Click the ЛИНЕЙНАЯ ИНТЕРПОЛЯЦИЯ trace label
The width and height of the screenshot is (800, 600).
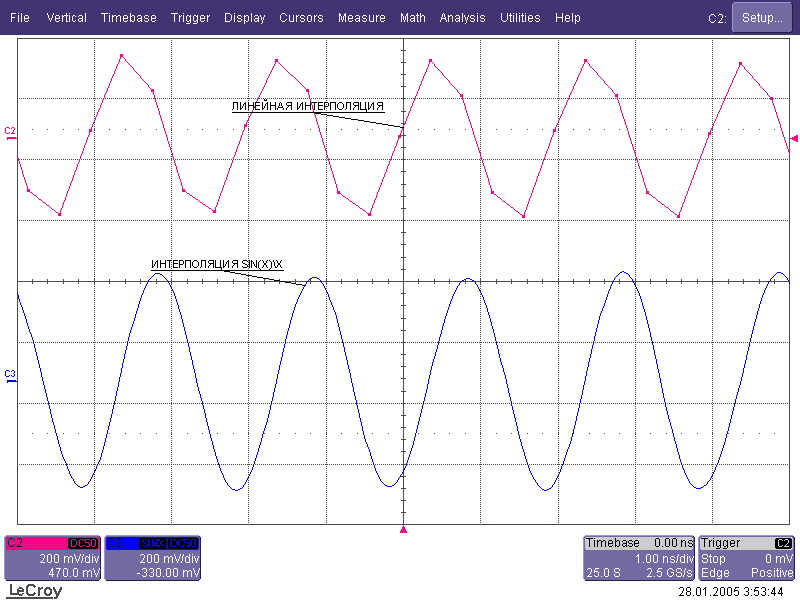coord(307,106)
